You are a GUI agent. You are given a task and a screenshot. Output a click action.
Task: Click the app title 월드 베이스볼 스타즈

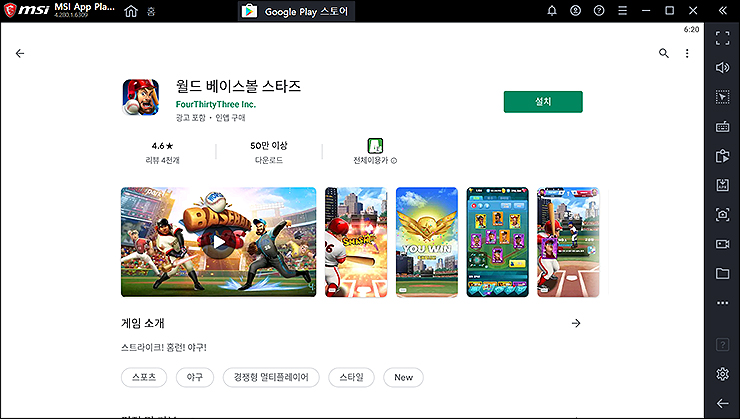238,86
